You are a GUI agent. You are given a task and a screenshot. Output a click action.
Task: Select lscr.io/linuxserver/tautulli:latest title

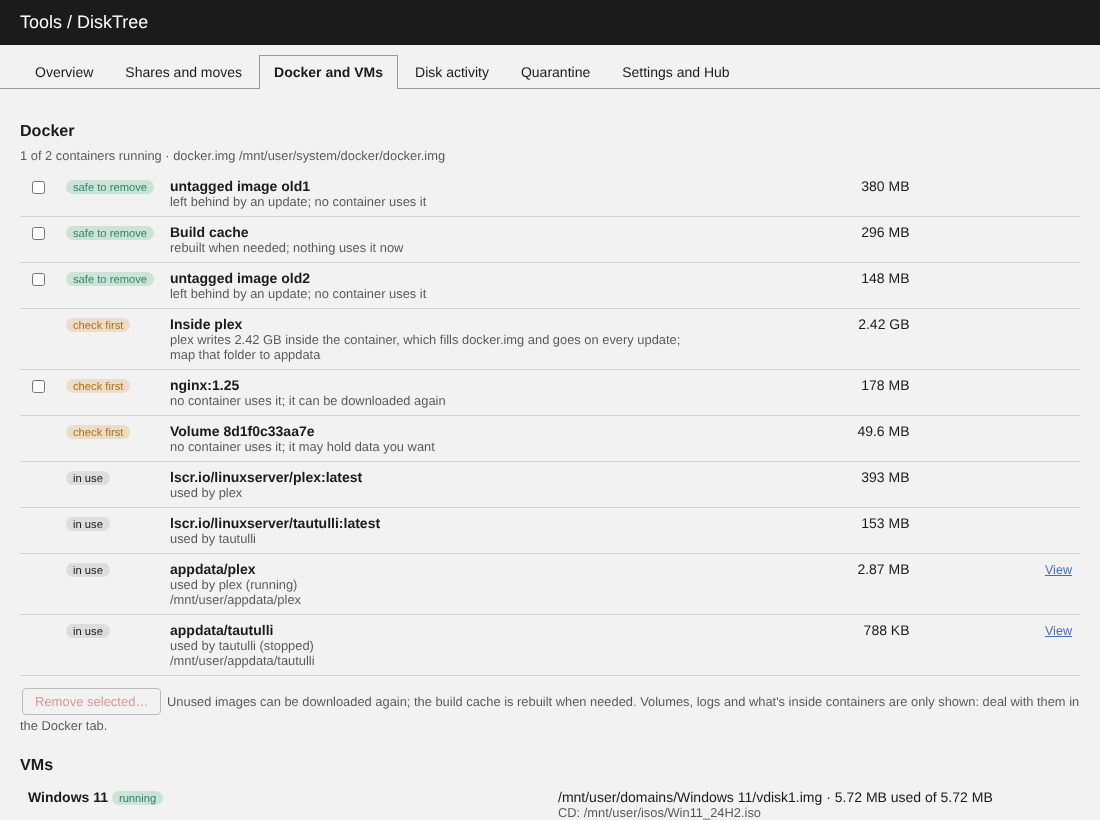(275, 523)
